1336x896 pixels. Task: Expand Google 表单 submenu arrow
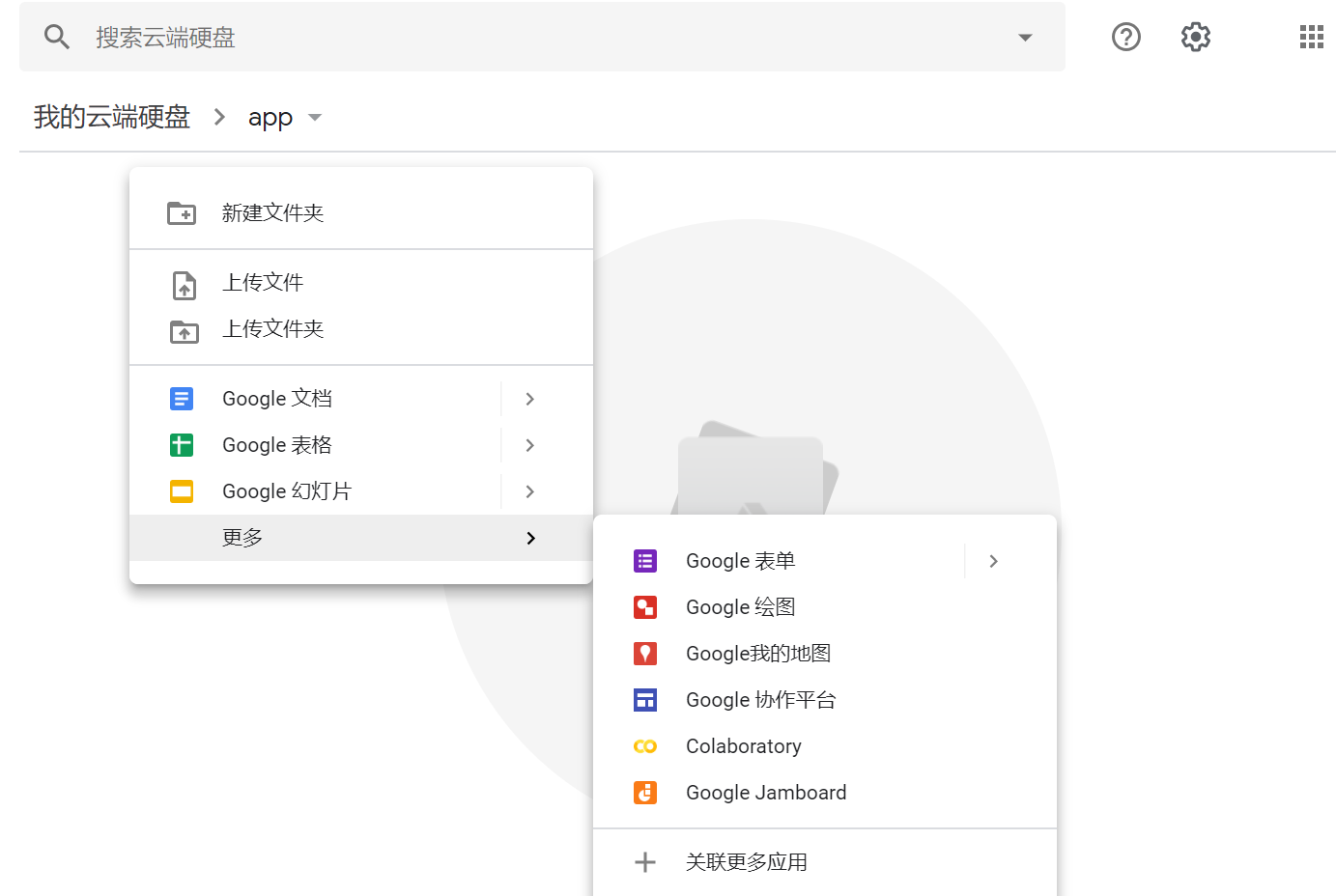[x=993, y=561]
